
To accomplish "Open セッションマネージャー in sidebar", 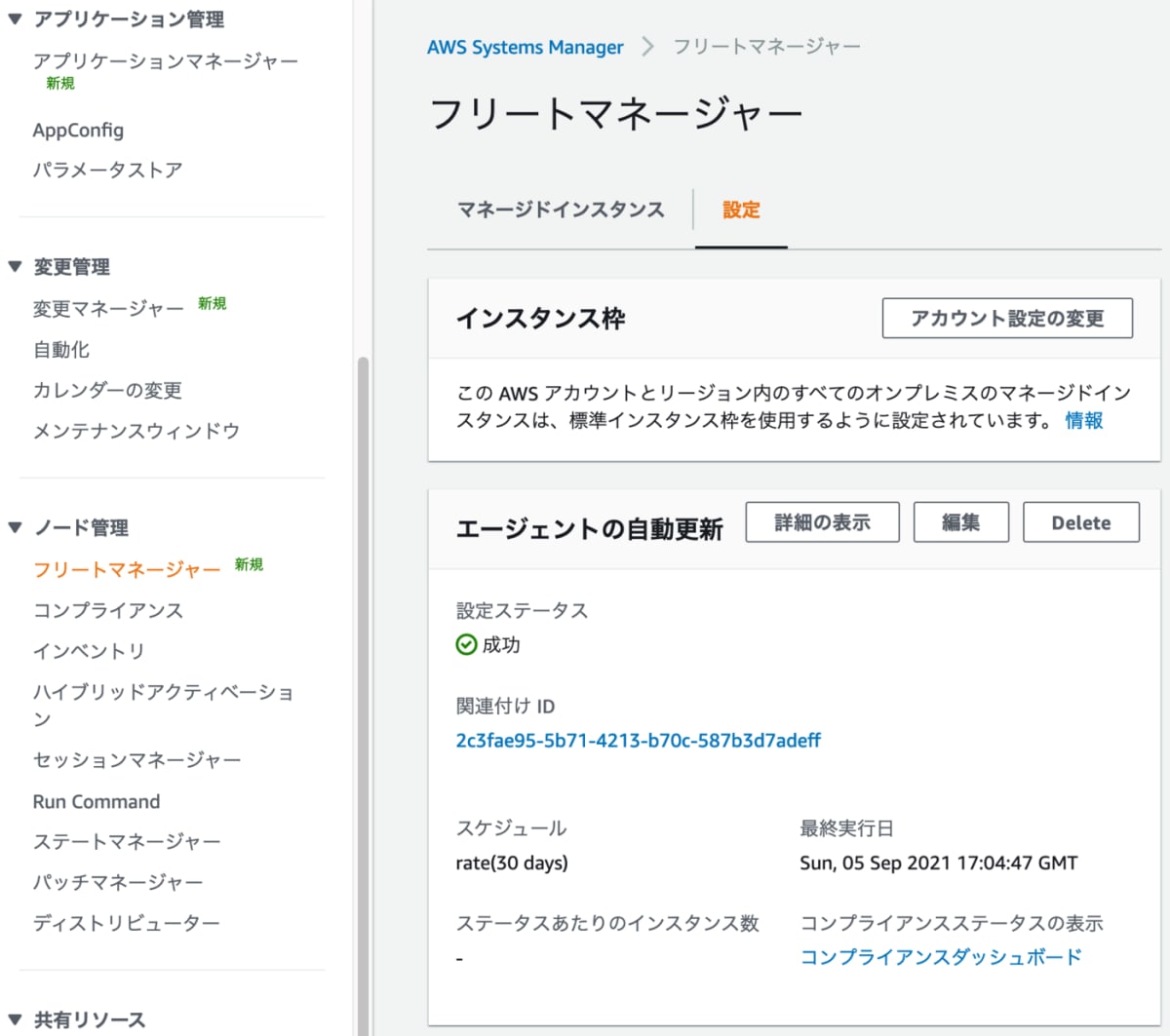I will tap(136, 759).
